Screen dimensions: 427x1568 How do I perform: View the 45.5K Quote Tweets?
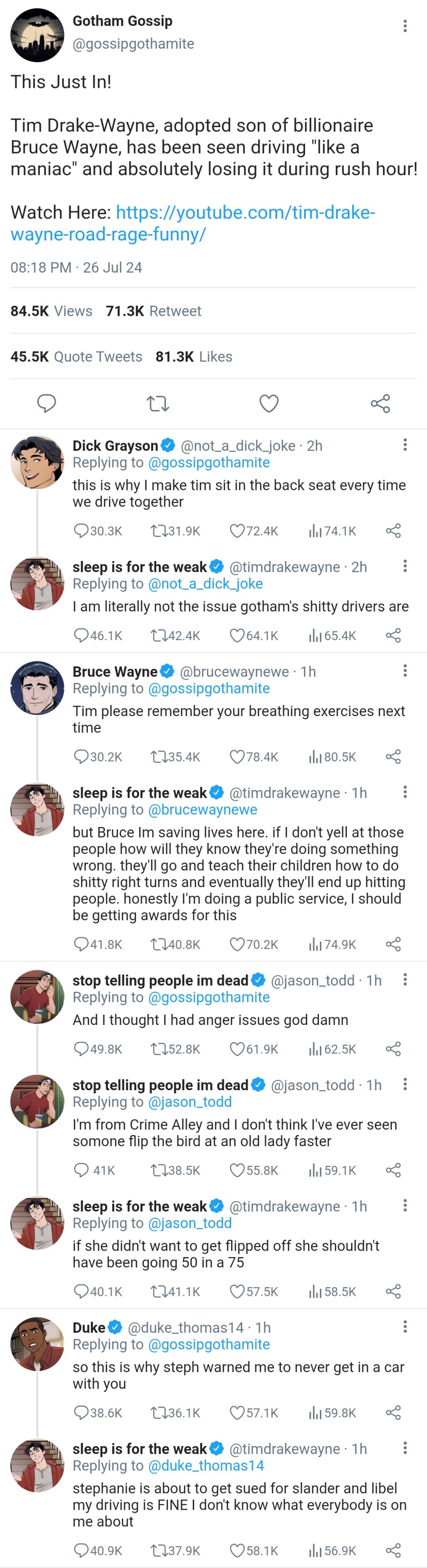77,357
